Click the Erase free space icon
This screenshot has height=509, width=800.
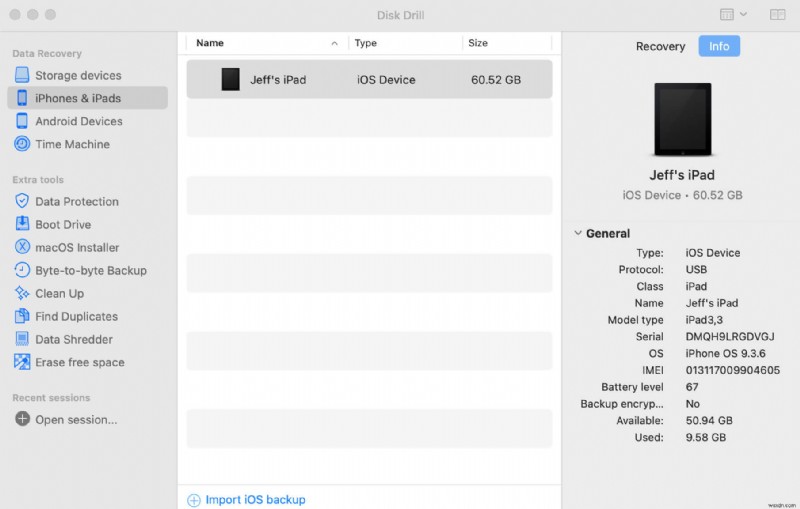(22, 362)
